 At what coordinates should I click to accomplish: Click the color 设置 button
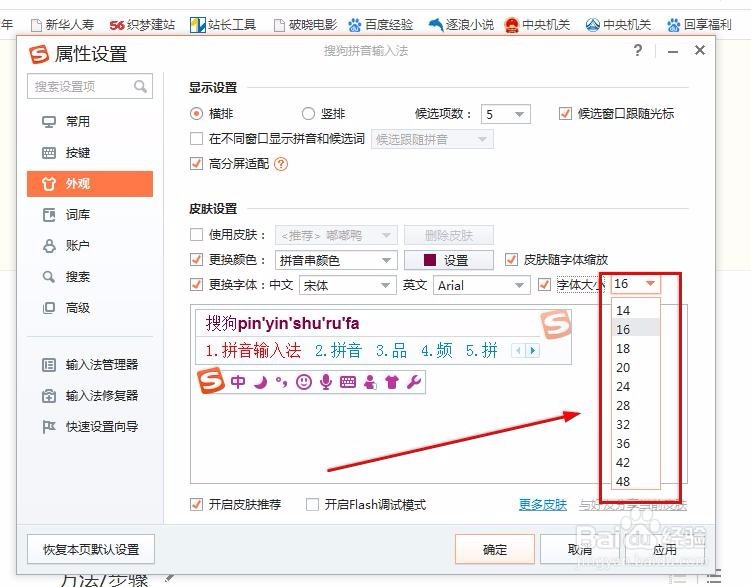coord(449,260)
